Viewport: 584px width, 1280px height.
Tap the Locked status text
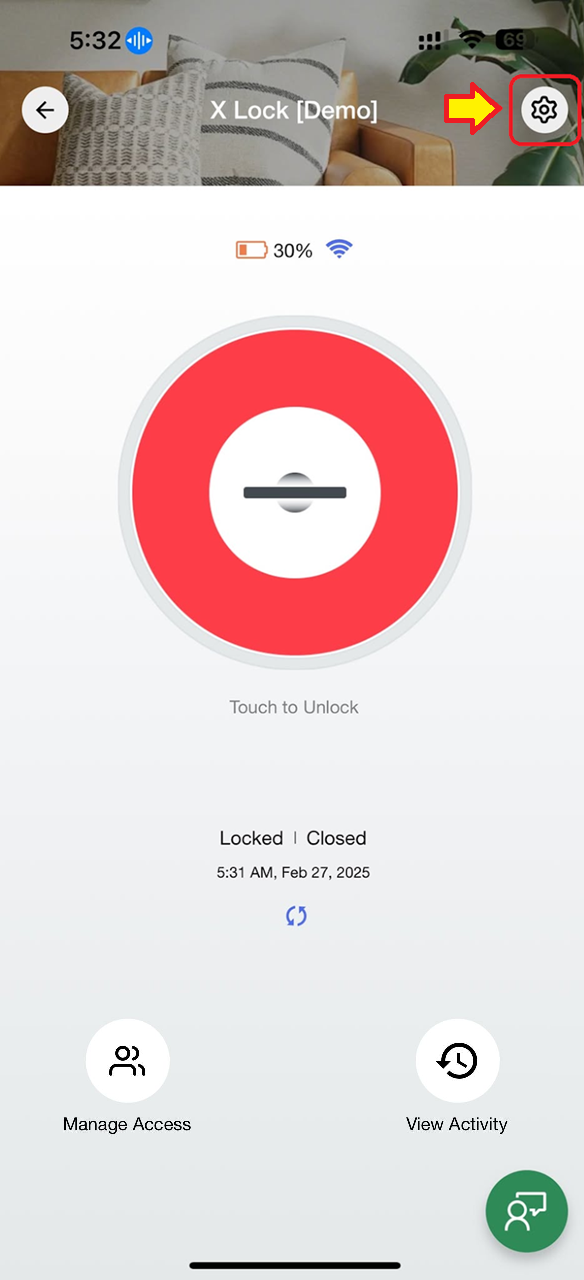point(251,838)
